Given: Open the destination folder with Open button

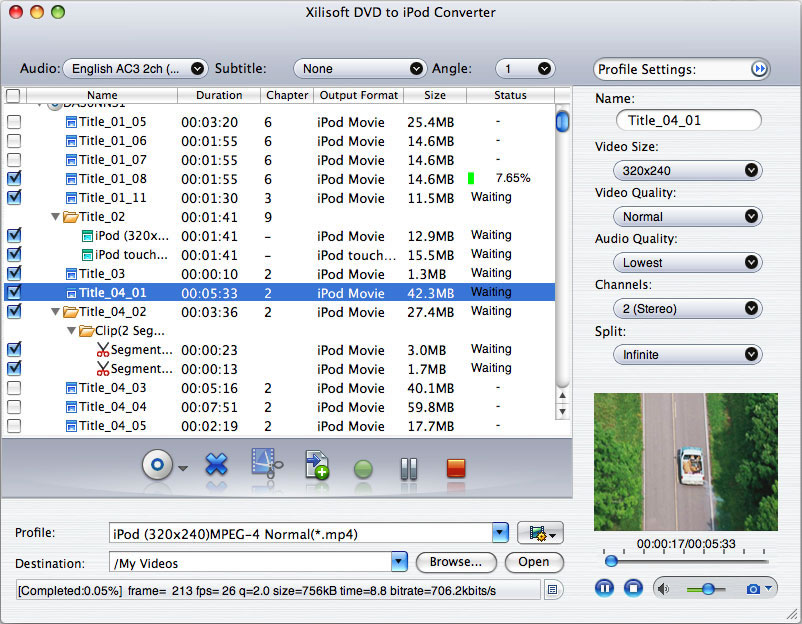Looking at the screenshot, I should pyautogui.click(x=533, y=563).
